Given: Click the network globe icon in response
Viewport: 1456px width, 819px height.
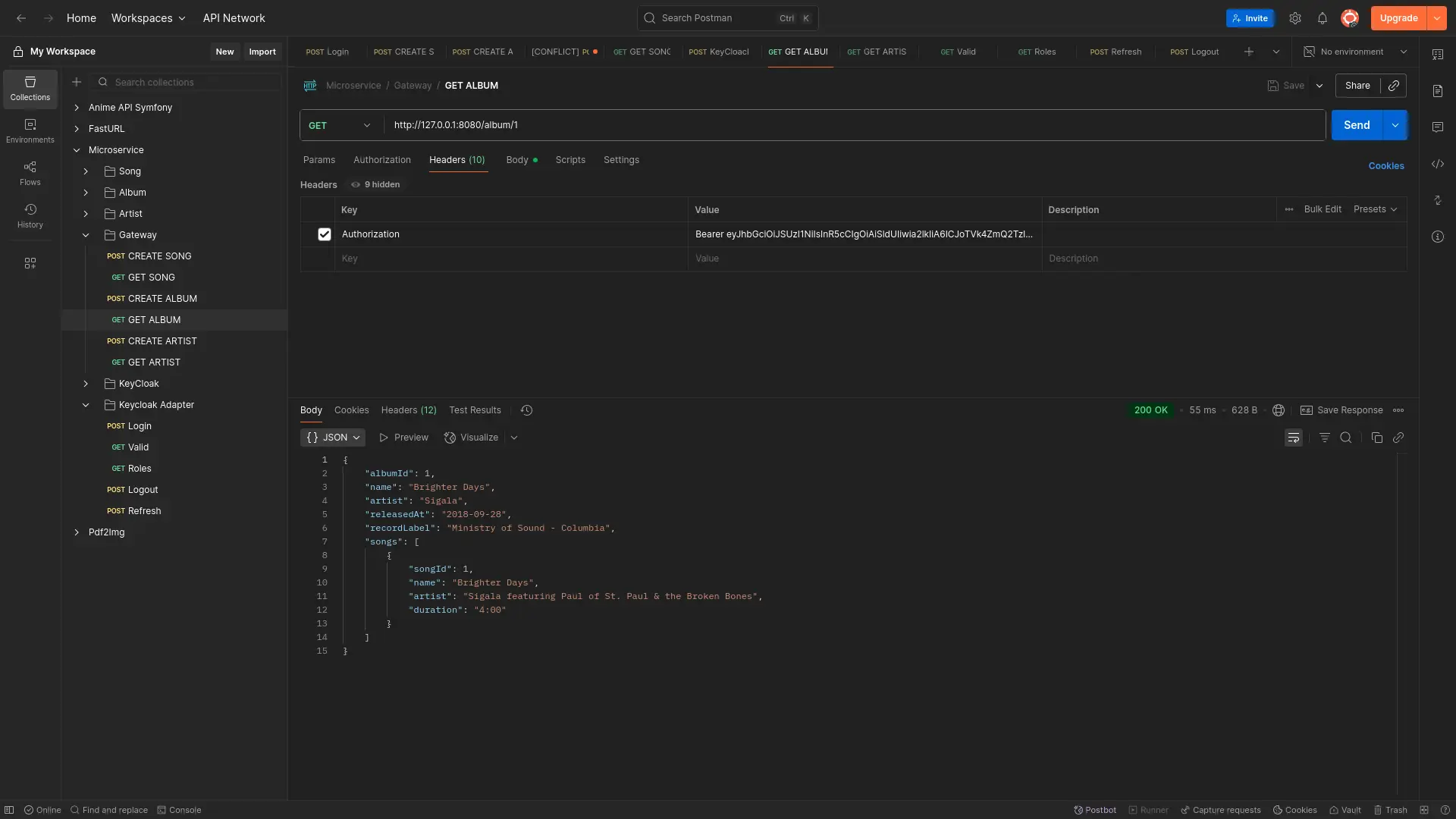Looking at the screenshot, I should click(x=1279, y=410).
